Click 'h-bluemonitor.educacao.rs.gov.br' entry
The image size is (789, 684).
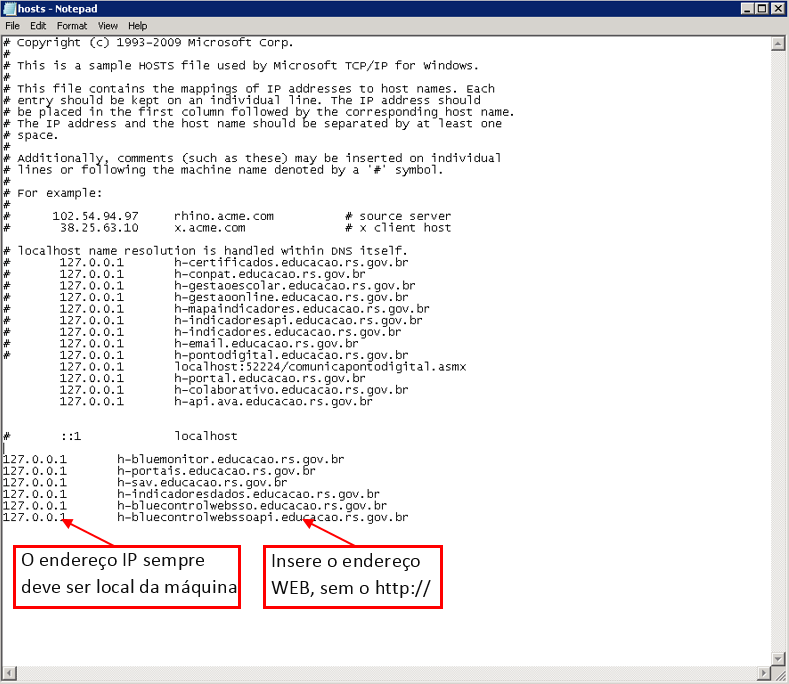(x=231, y=460)
